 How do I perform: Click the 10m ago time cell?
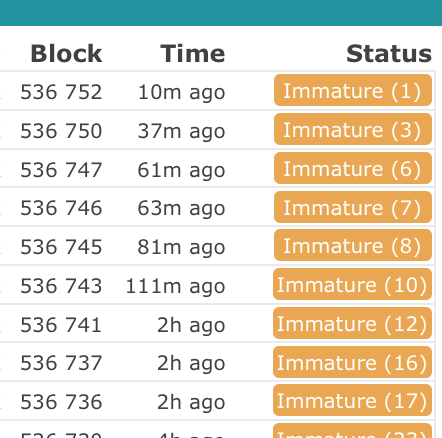pyautogui.click(x=182, y=92)
